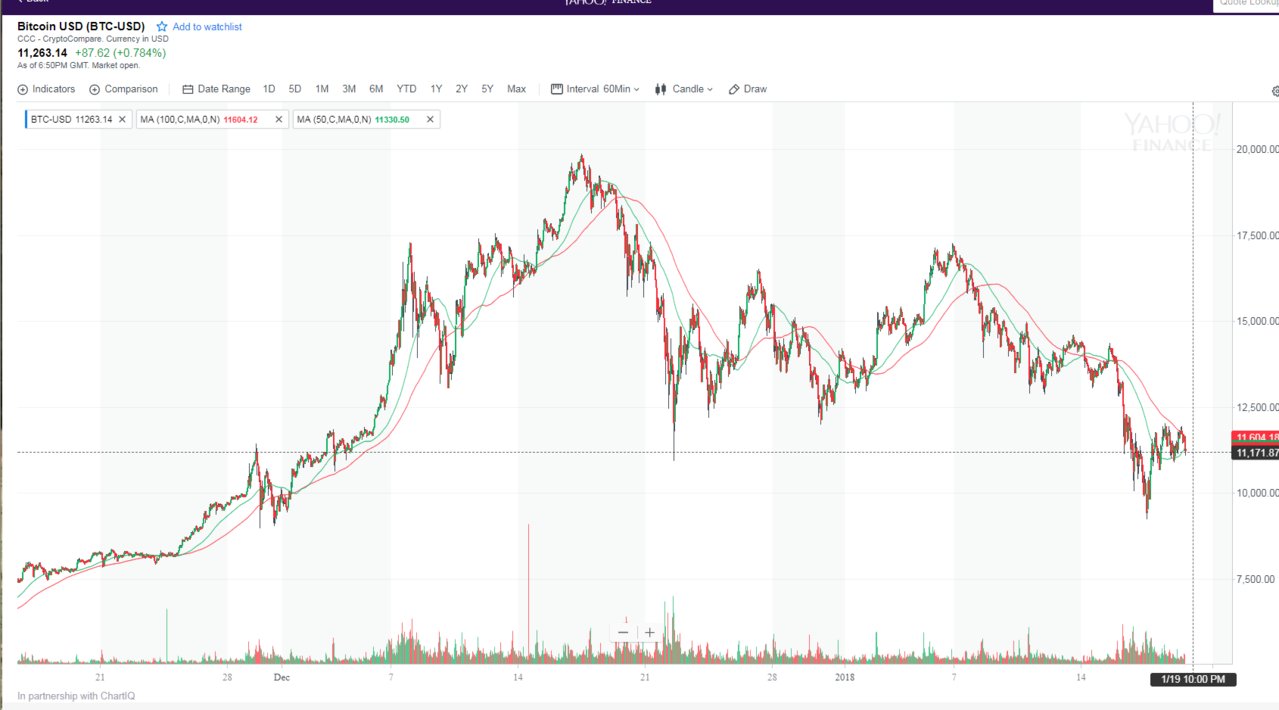Click the 11,171.87 price axis label

tap(1257, 453)
